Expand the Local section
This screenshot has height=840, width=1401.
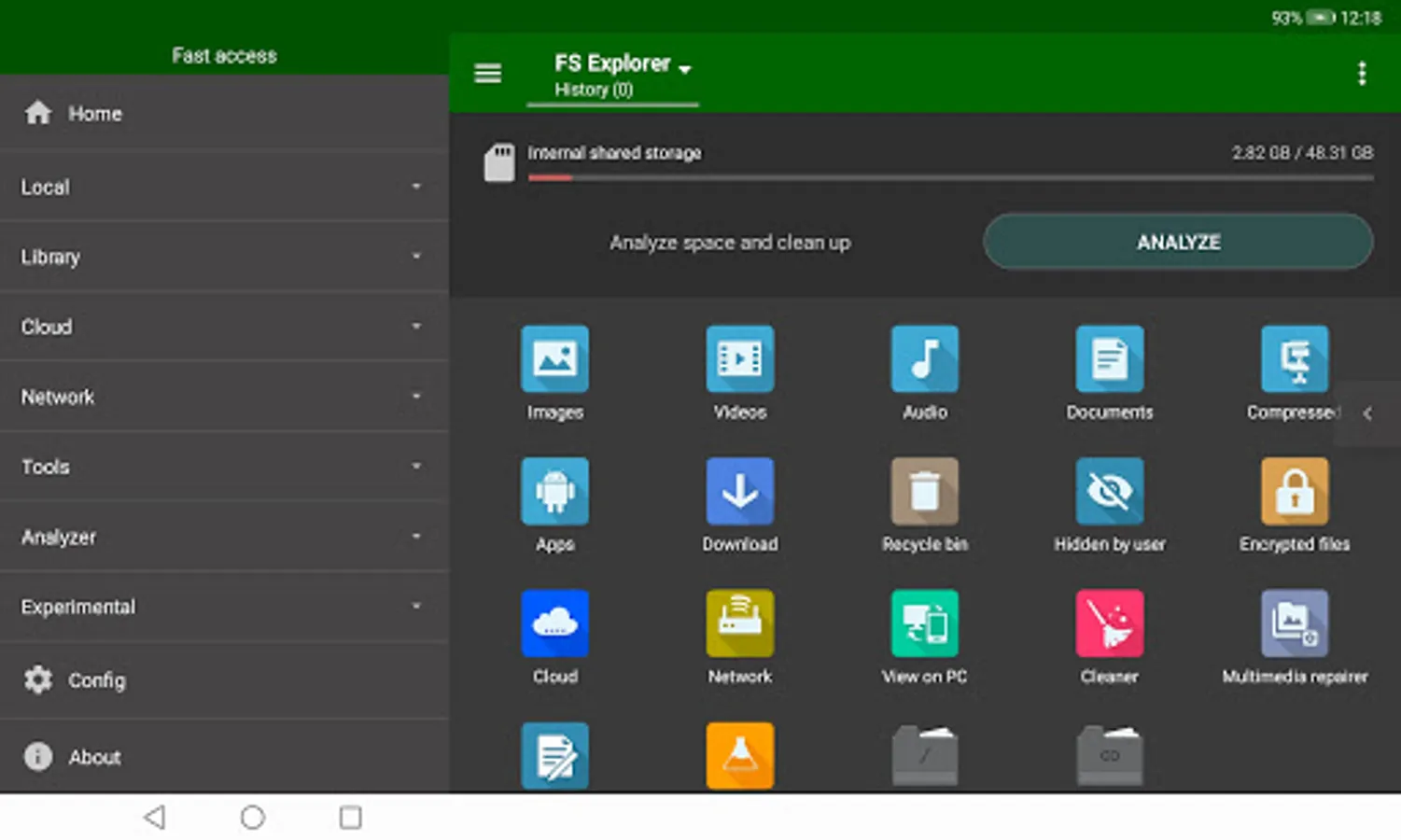[224, 187]
